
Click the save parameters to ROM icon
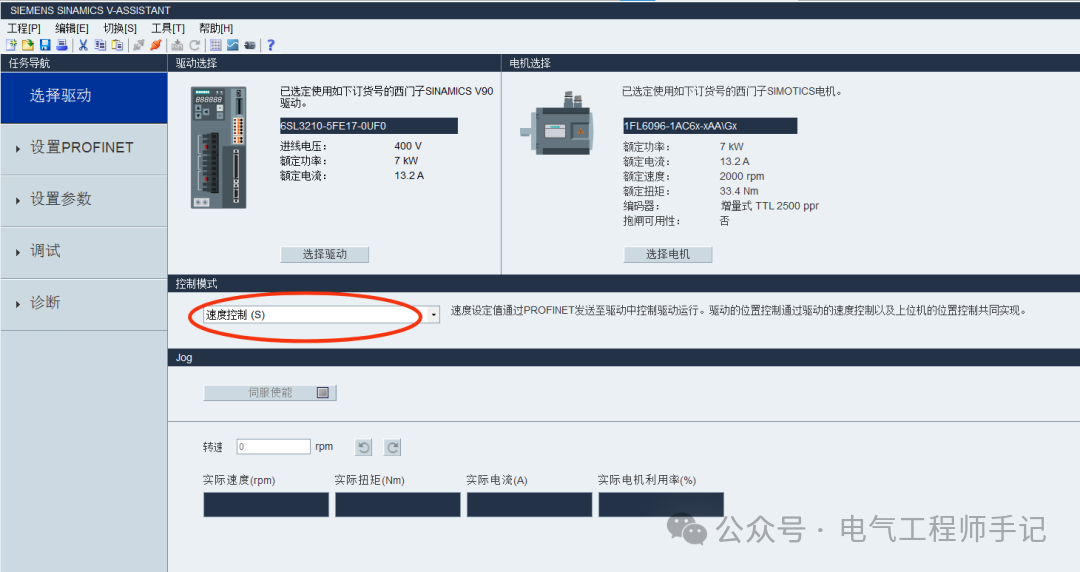177,45
